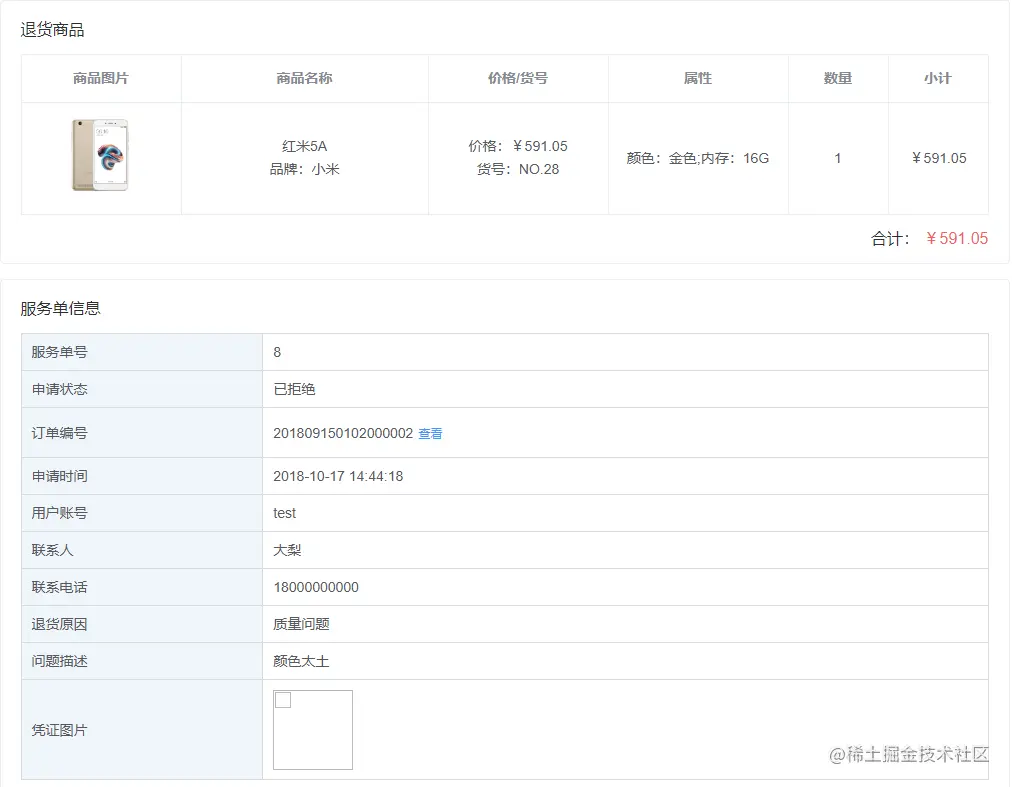
Task: Select the order number 201809150102000002
Action: click(343, 433)
